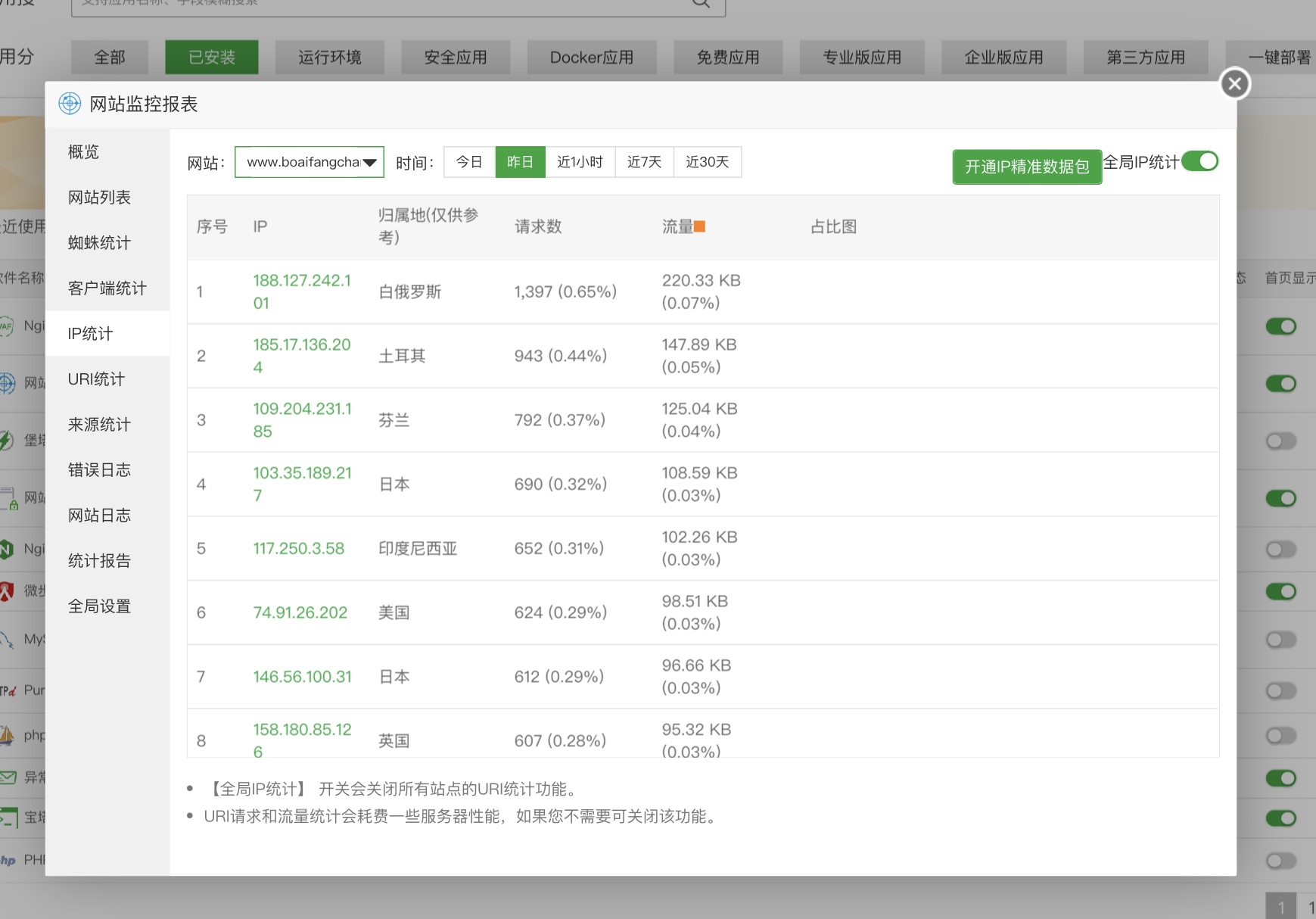Select 企业版应用 category in background page
1316x919 pixels.
coord(1004,58)
